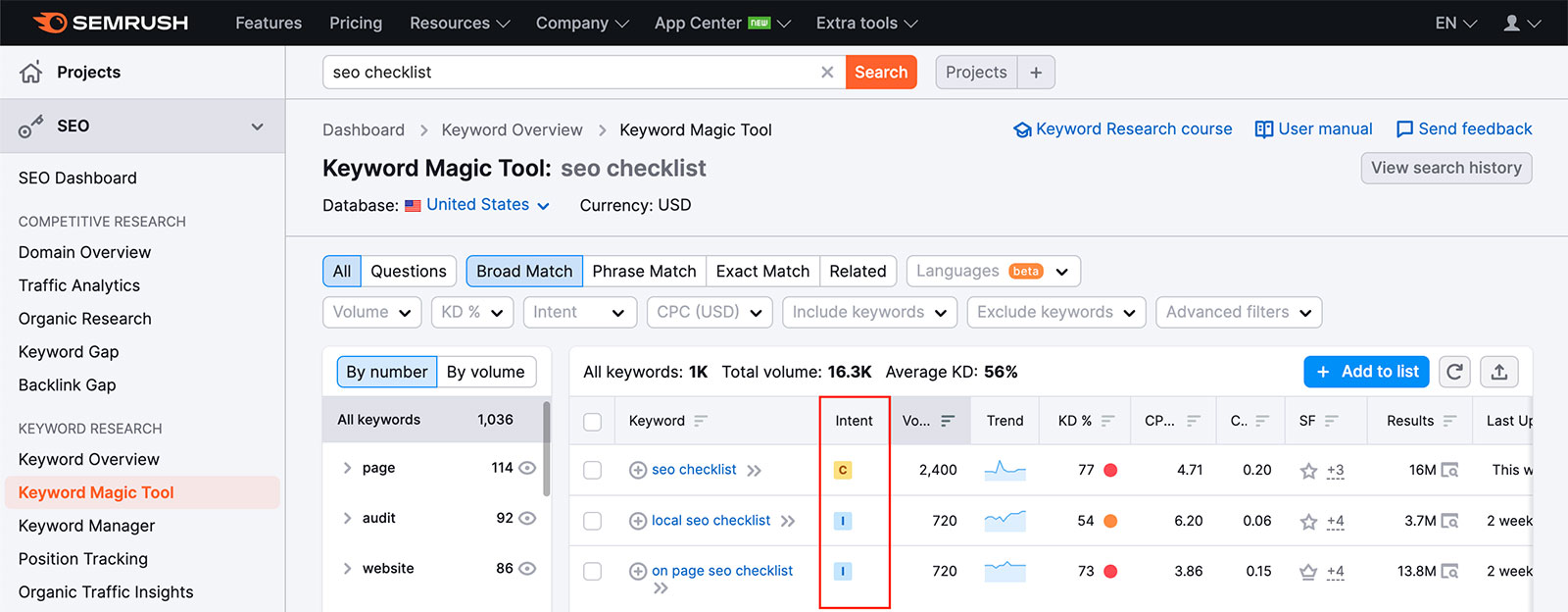Toggle the eye icon for the page group
Image resolution: width=1568 pixels, height=612 pixels.
[x=527, y=468]
